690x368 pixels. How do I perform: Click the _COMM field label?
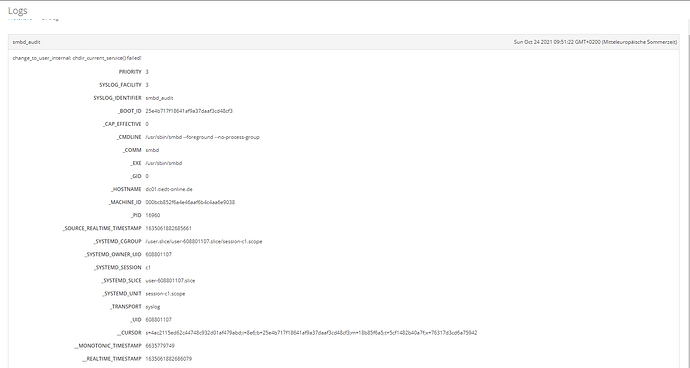pyautogui.click(x=132, y=150)
